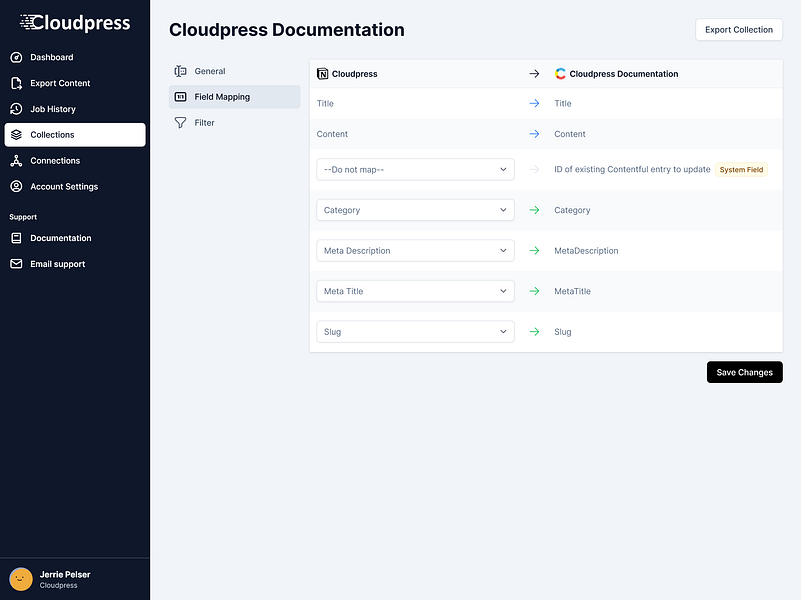
Task: Open the Email support link
Action: [75, 264]
